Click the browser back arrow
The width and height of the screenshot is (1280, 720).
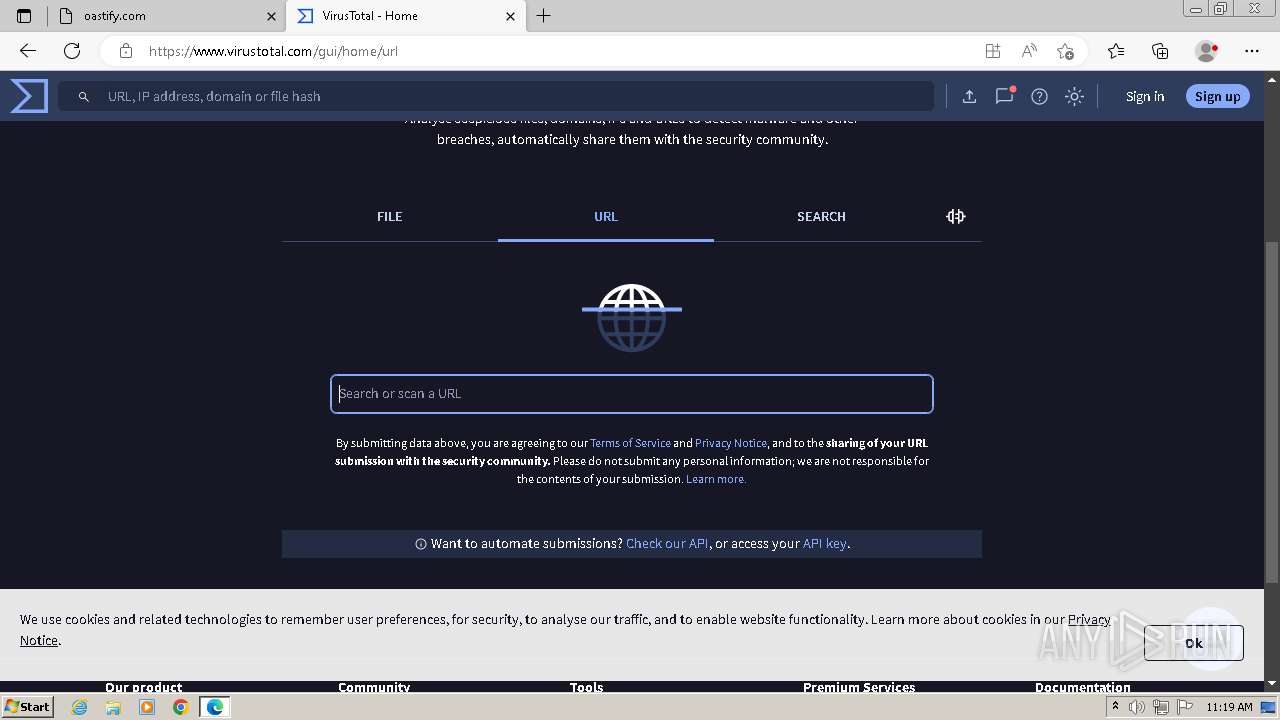point(28,51)
